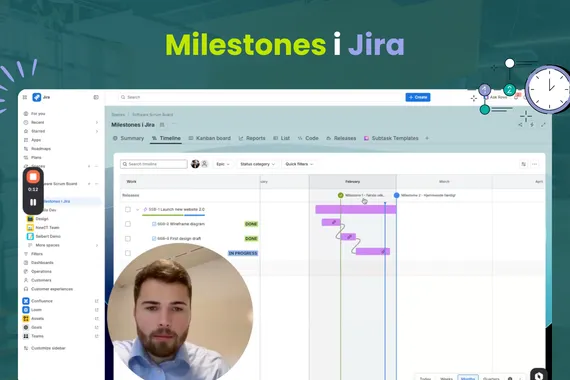Focus the top Search bar
The width and height of the screenshot is (570, 380).
coord(260,97)
